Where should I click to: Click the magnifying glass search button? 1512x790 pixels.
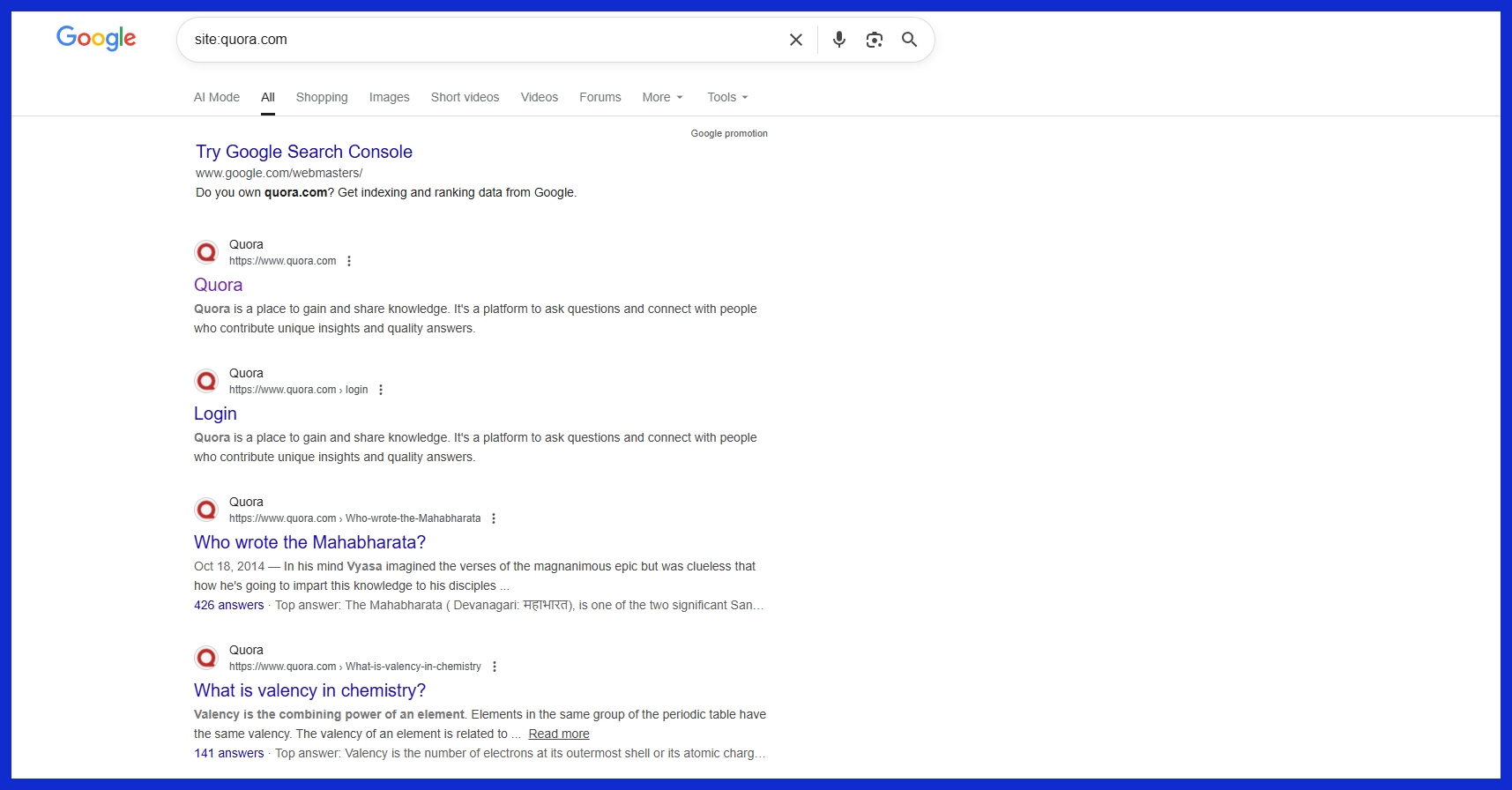pyautogui.click(x=910, y=40)
